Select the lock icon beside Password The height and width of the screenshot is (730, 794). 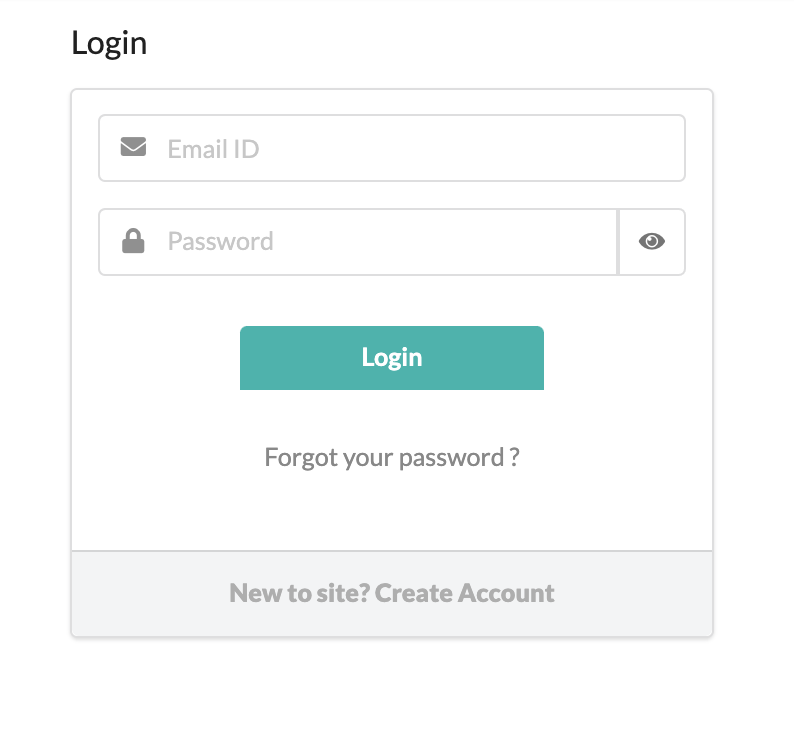pyautogui.click(x=133, y=240)
